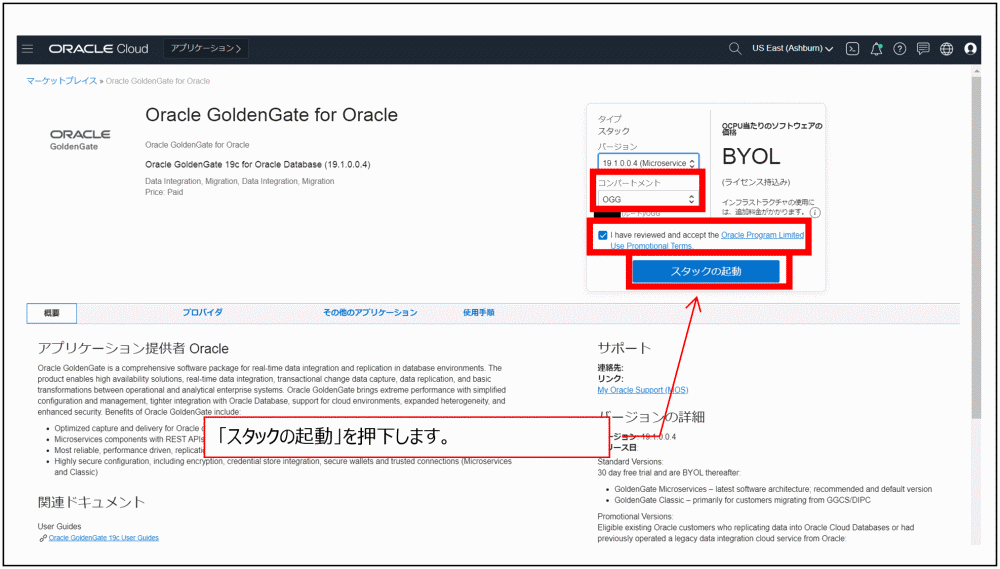Open the help question mark icon

point(899,49)
